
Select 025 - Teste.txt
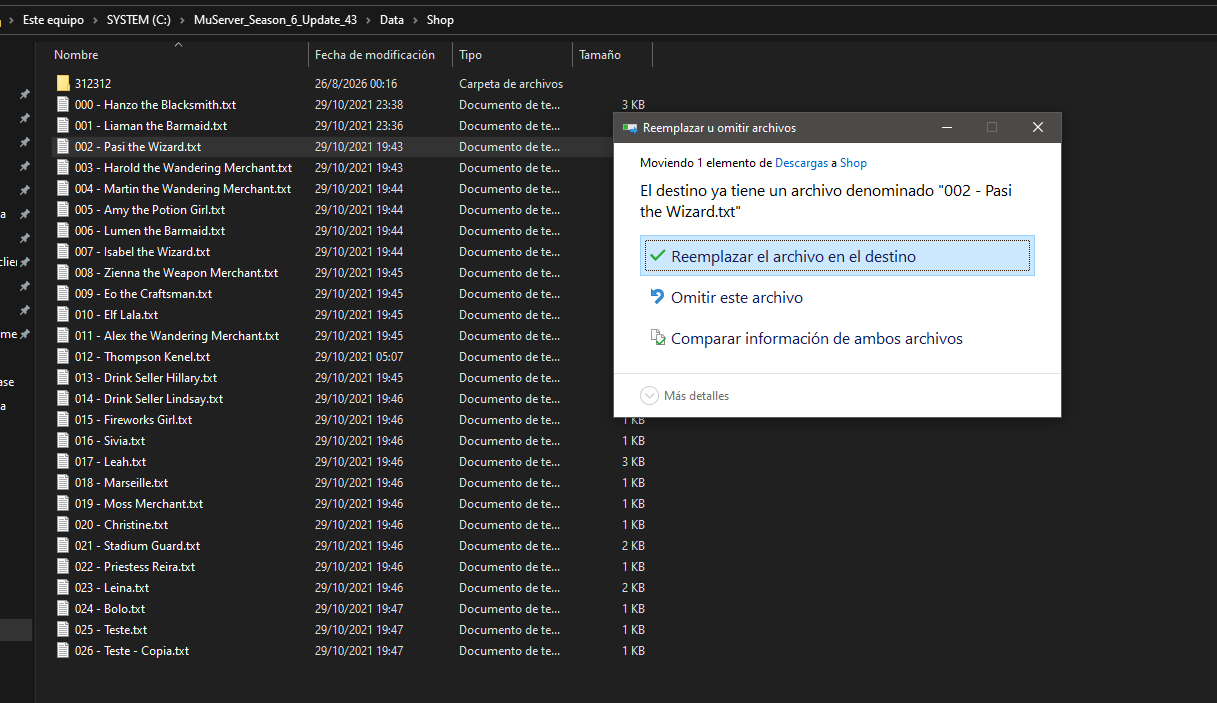[110, 630]
